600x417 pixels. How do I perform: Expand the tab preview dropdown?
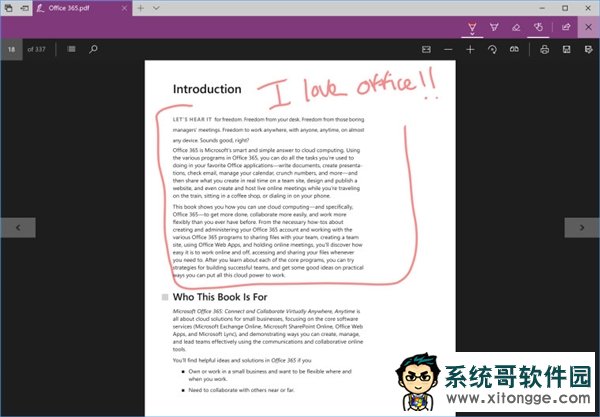pos(156,8)
